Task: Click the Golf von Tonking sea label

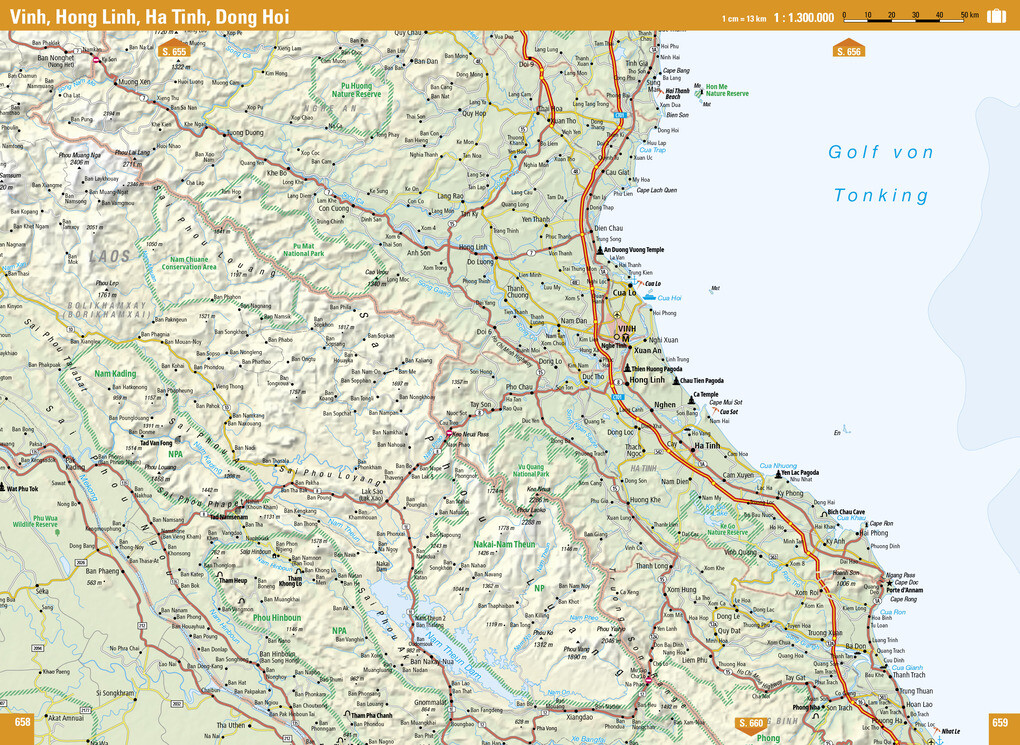Action: click(x=881, y=173)
